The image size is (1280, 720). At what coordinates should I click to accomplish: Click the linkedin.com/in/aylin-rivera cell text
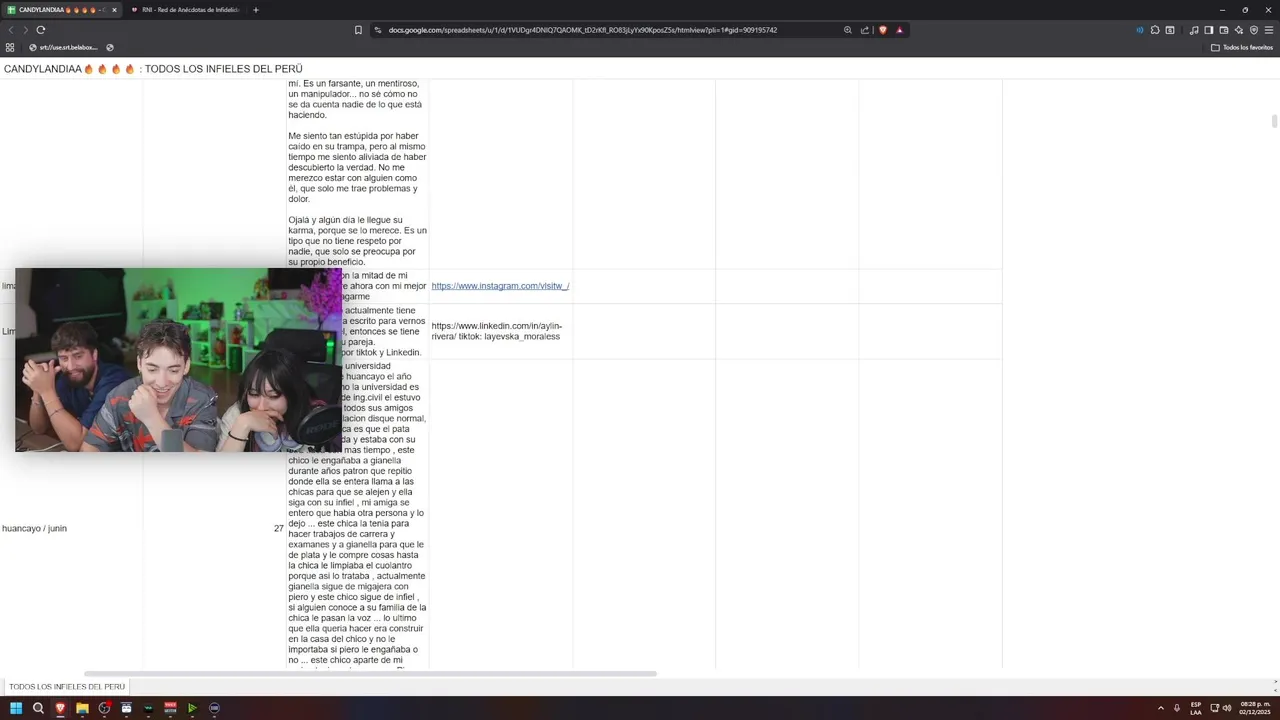[x=497, y=331]
